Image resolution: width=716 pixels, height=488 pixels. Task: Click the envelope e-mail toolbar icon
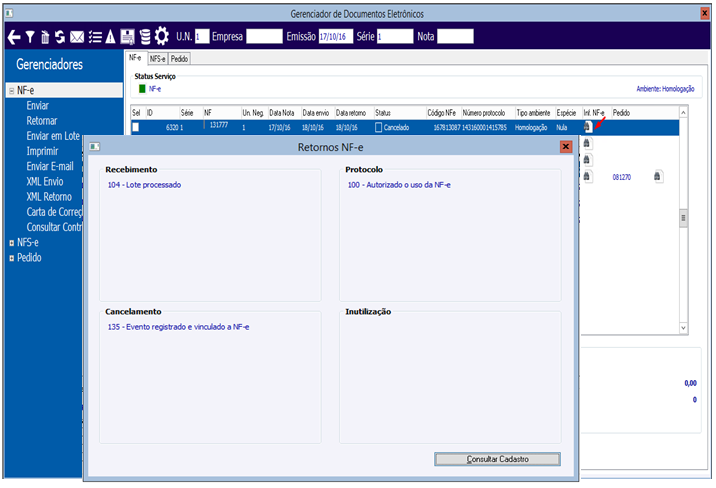(x=77, y=37)
